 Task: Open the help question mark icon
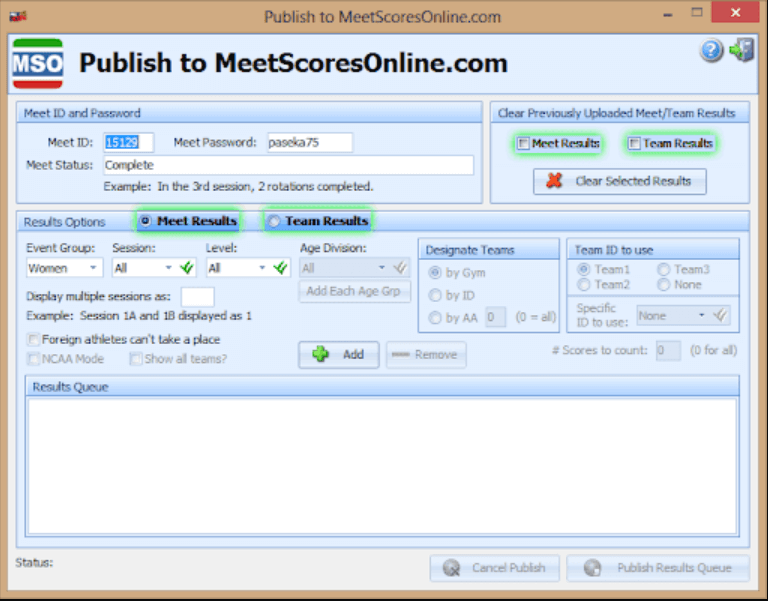point(711,50)
